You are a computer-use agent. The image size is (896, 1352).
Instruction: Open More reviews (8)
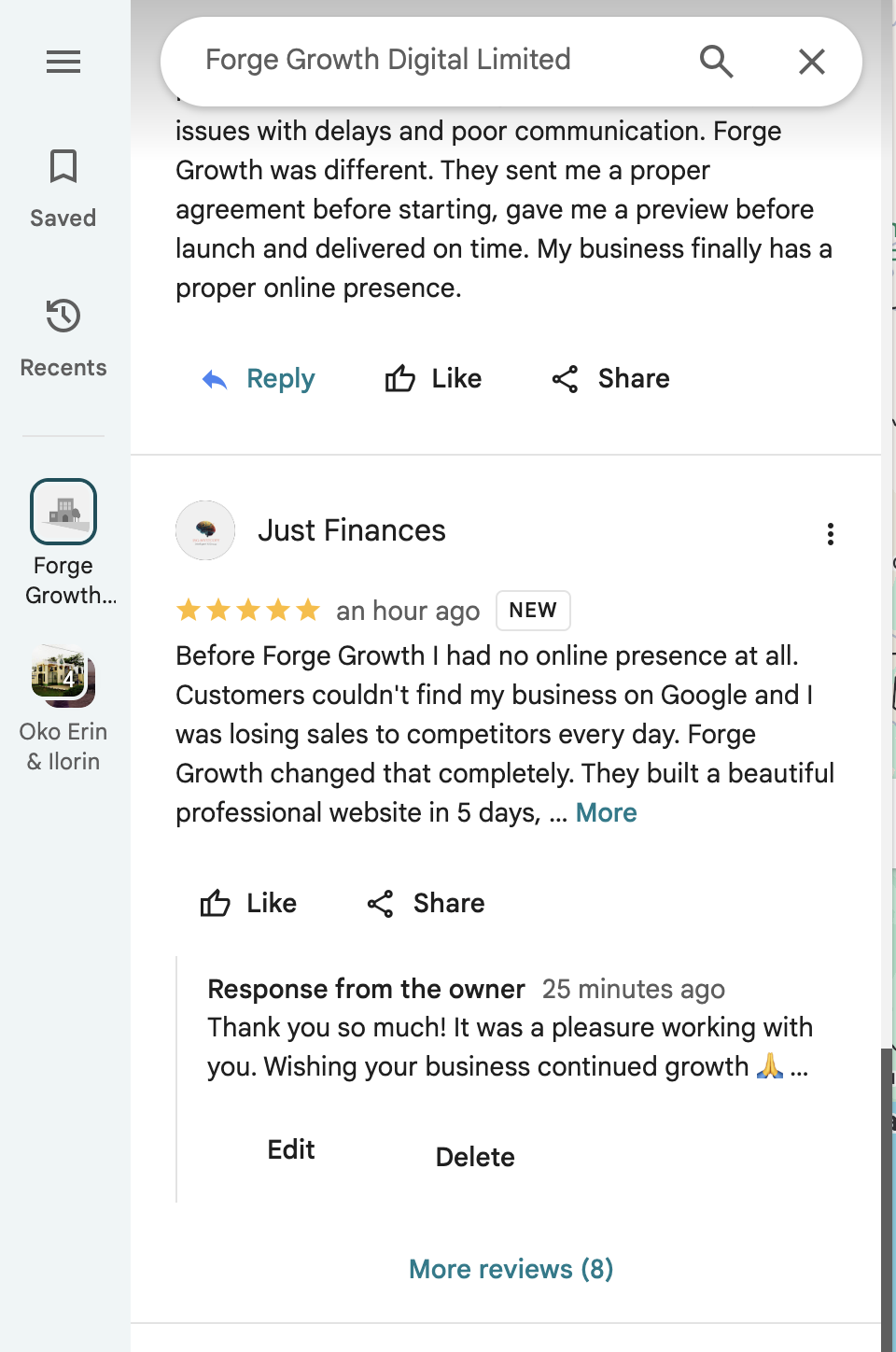(x=510, y=1269)
